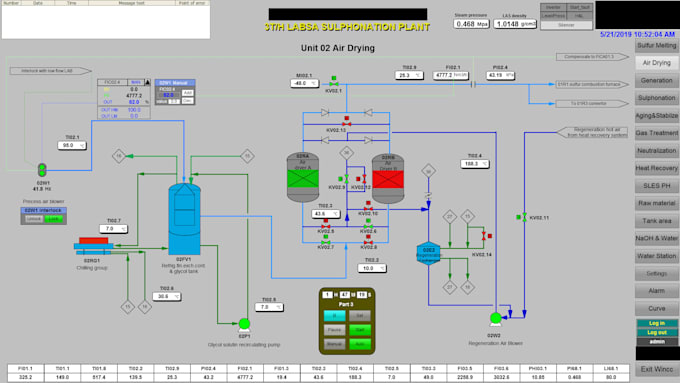The image size is (680, 383).
Task: Click the 02W2 regeneration air blower
Action: click(496, 319)
